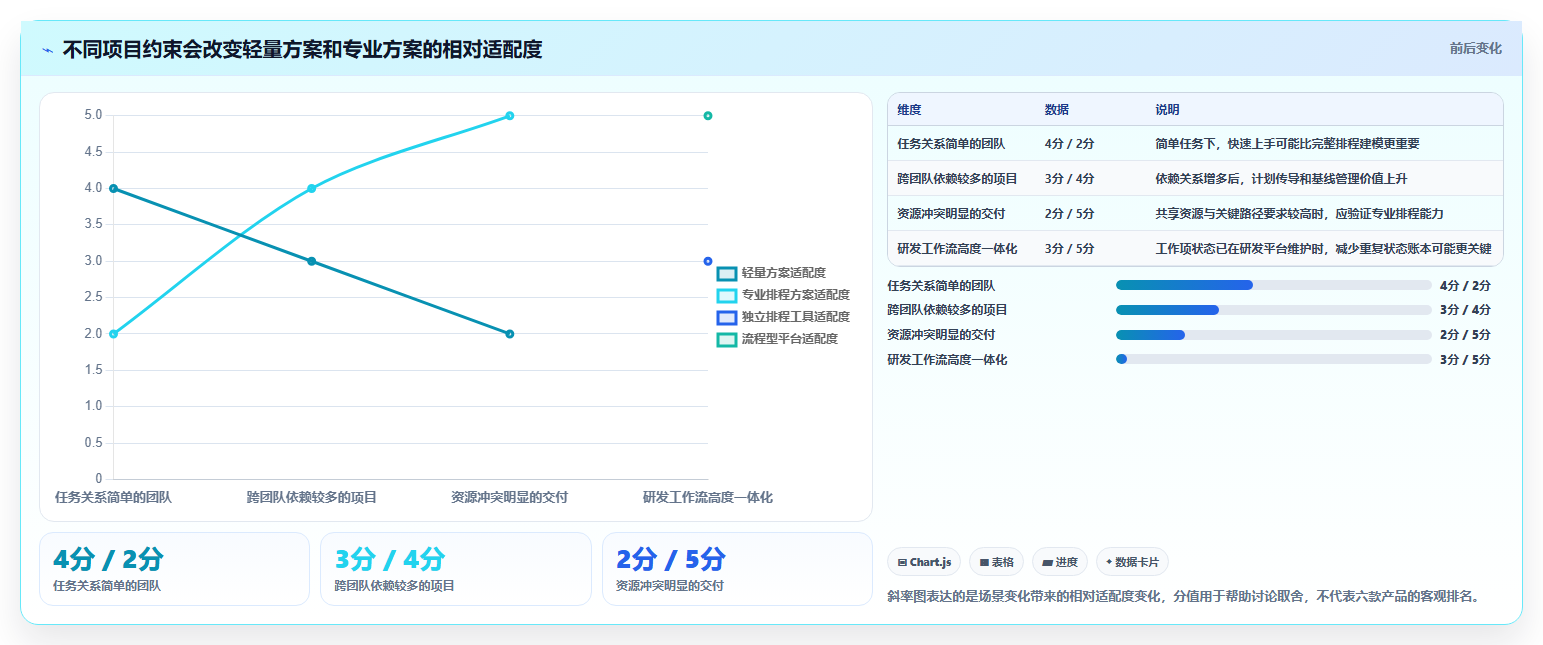Click the 4分 / 2分 table cell
Image resolution: width=1543 pixels, height=645 pixels.
[x=1069, y=144]
